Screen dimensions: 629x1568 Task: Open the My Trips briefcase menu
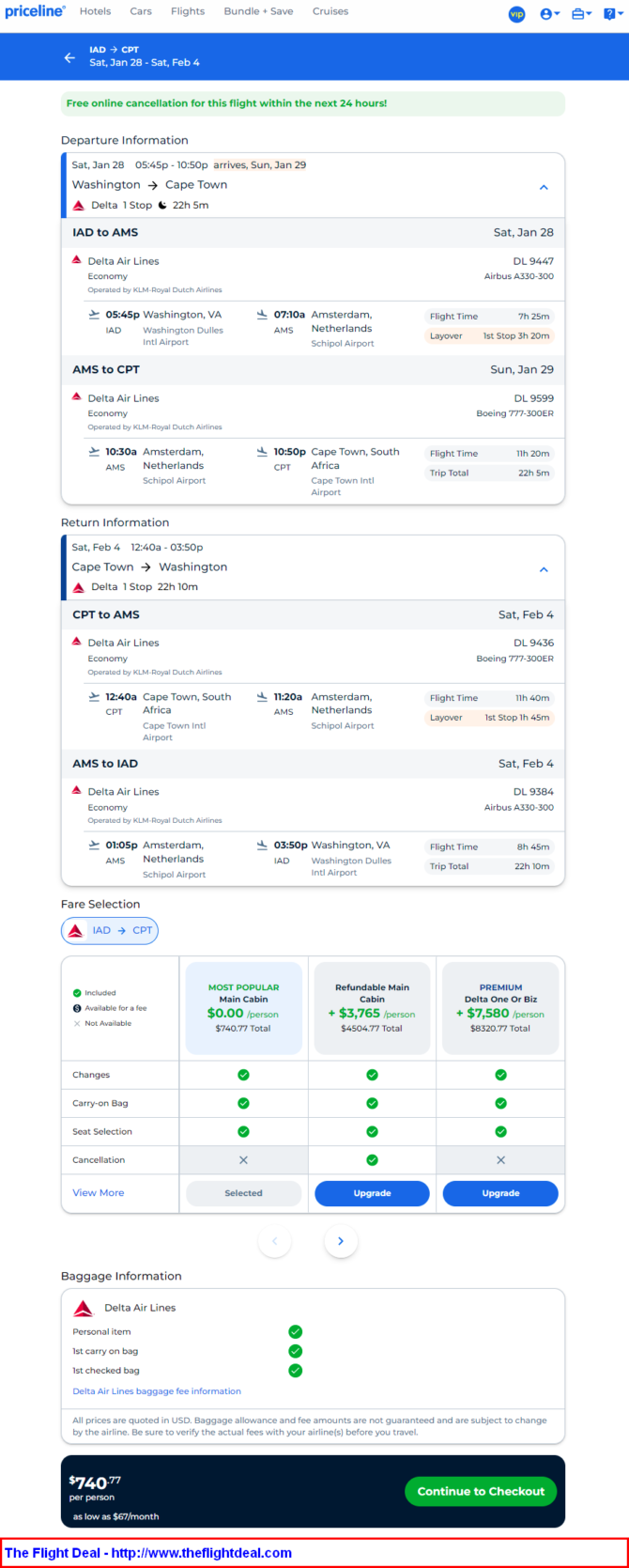point(581,14)
